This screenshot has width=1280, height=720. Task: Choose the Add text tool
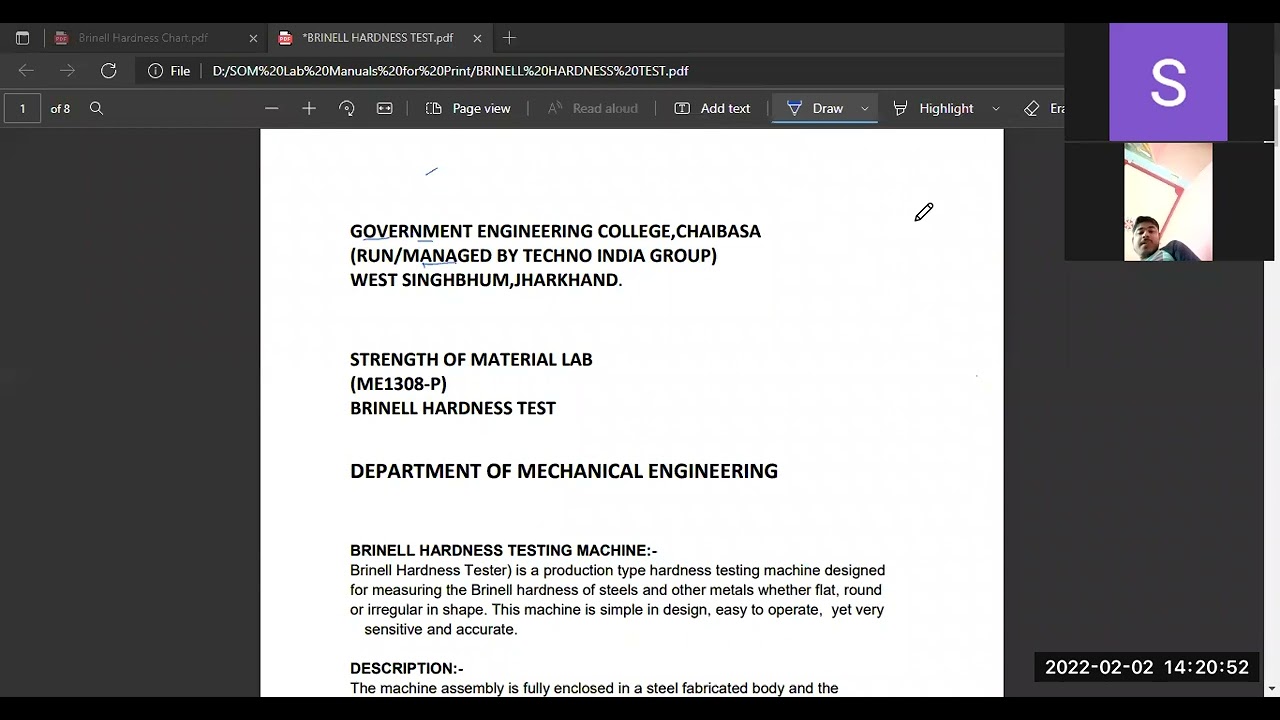pyautogui.click(x=712, y=108)
